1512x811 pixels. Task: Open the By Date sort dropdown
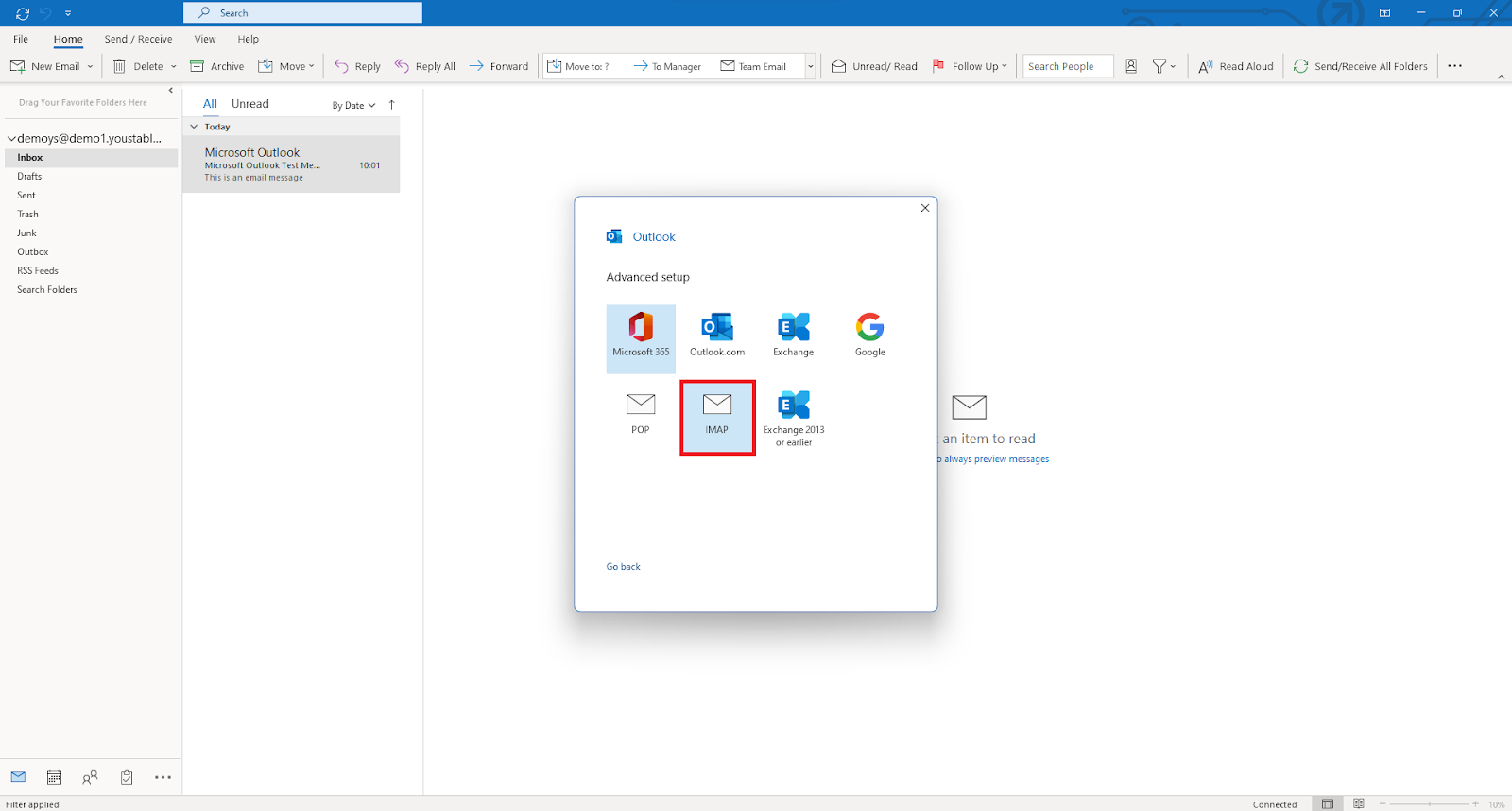click(x=353, y=105)
